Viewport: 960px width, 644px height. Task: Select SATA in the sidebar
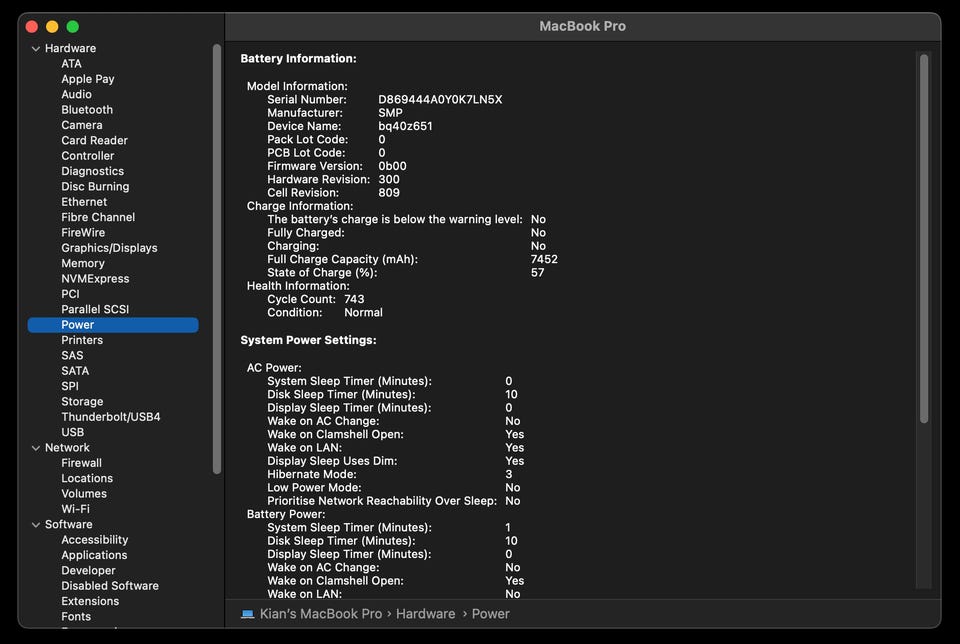click(75, 370)
